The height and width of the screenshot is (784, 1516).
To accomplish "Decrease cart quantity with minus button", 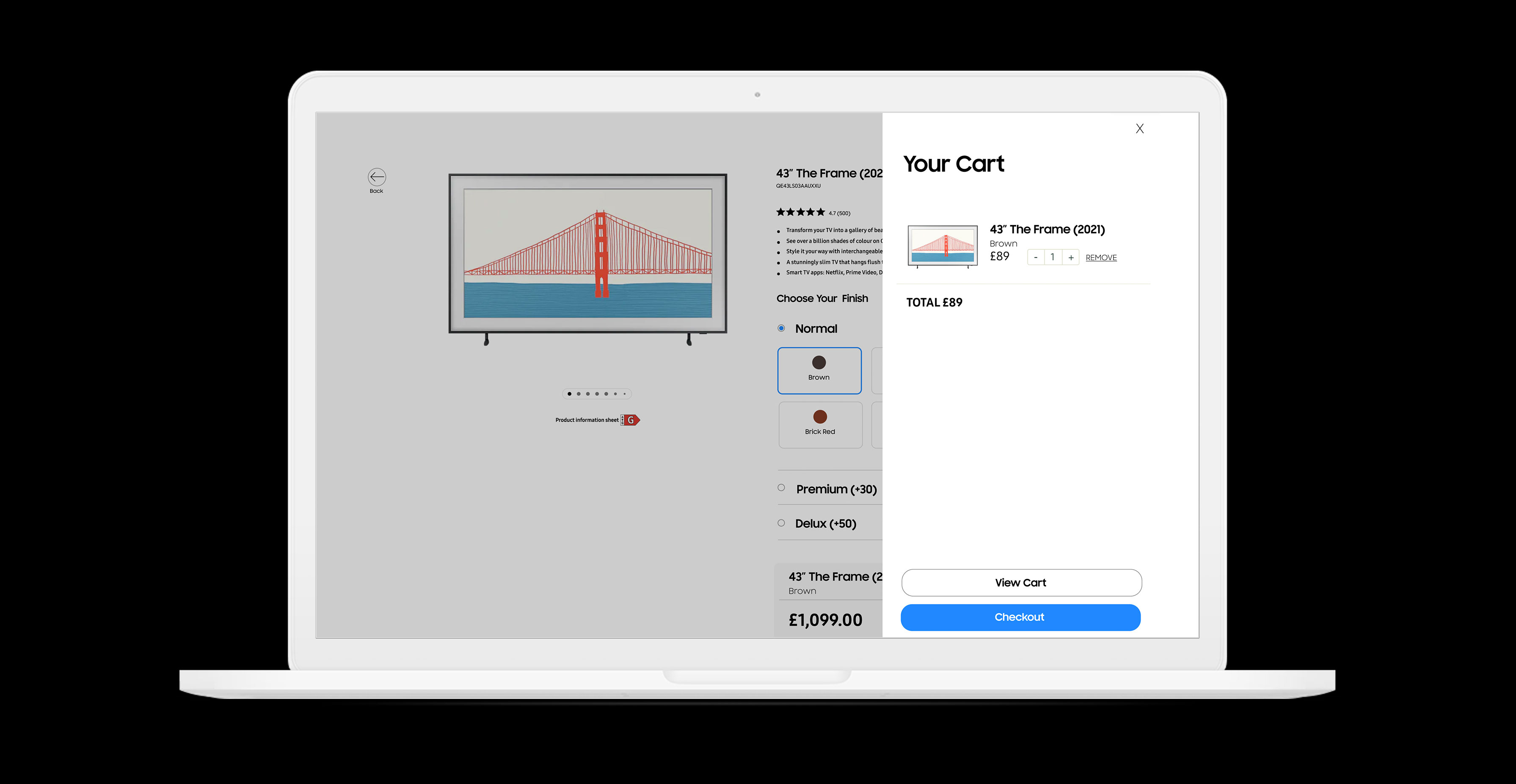I will tap(1036, 257).
